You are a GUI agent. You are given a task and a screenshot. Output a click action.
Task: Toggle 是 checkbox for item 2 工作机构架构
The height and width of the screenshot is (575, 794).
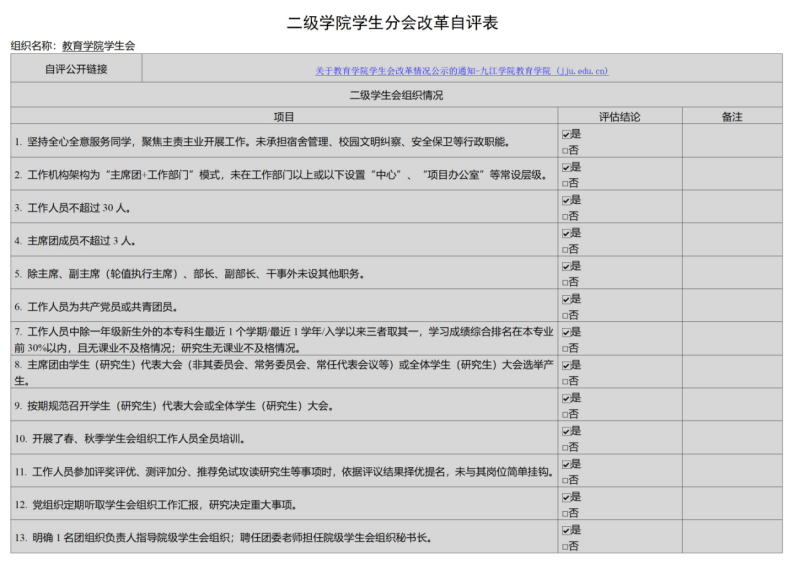click(566, 168)
